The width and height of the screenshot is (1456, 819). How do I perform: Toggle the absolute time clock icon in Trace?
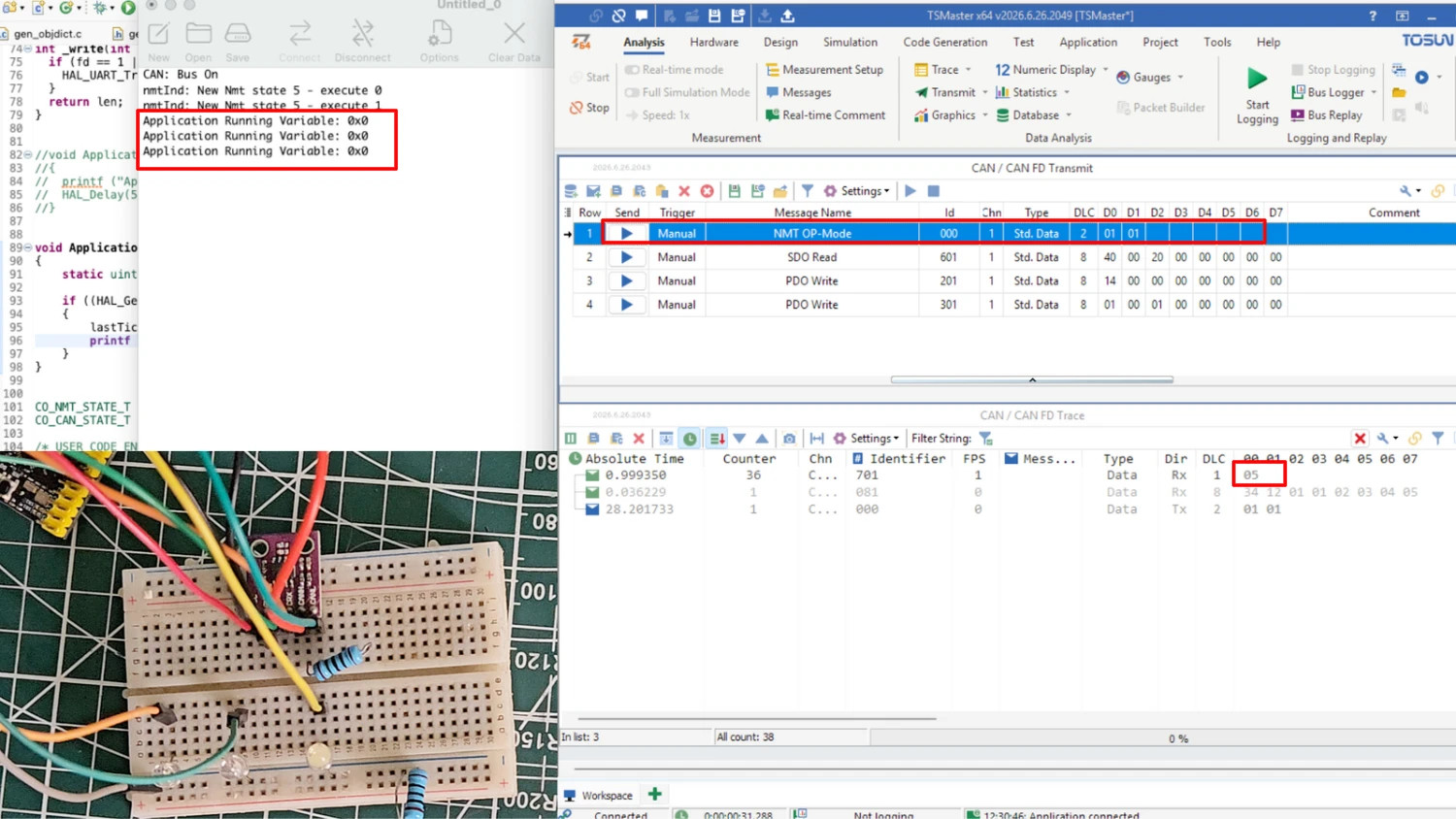[690, 439]
